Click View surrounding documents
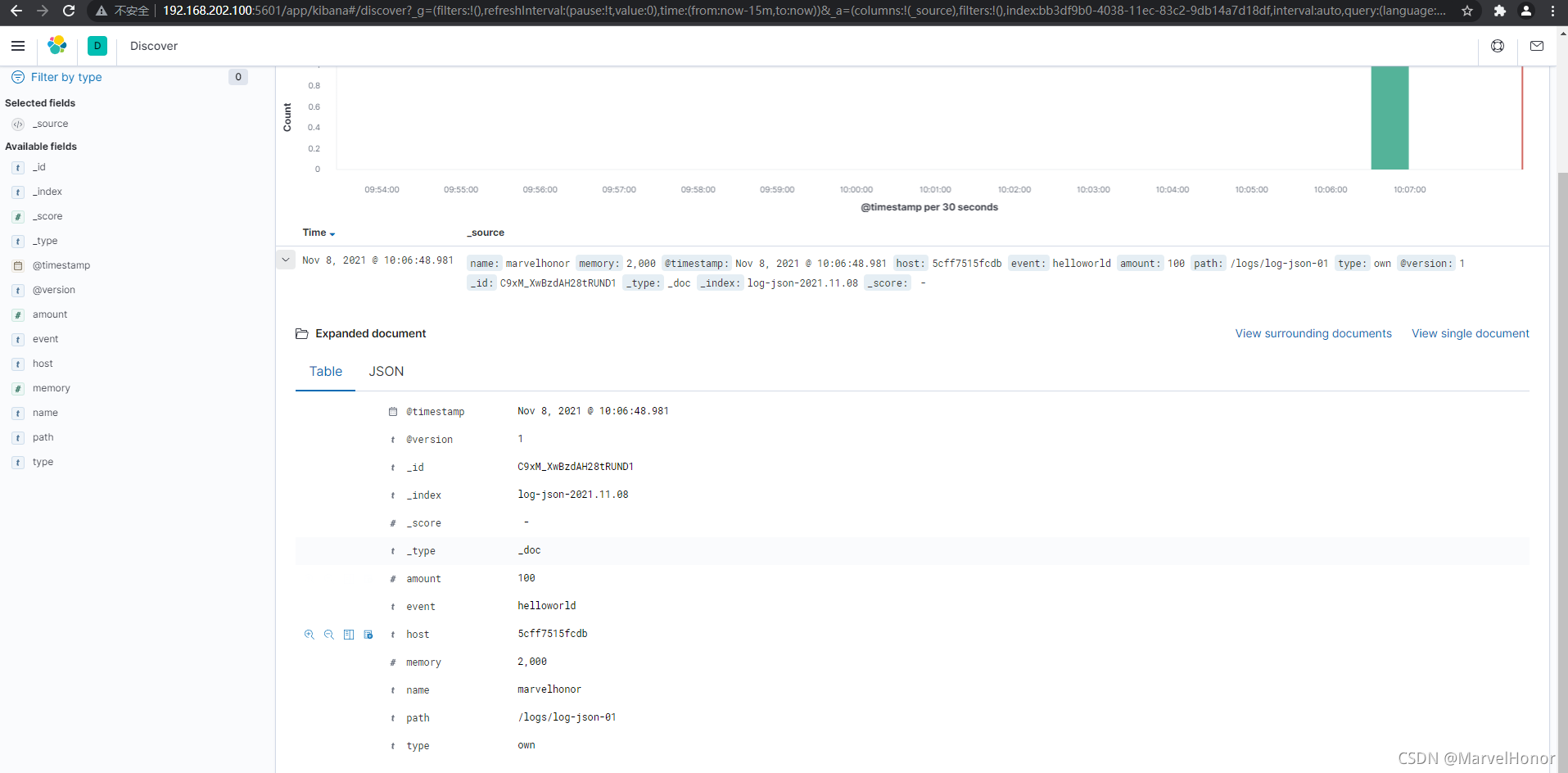This screenshot has width=1568, height=773. pyautogui.click(x=1313, y=333)
